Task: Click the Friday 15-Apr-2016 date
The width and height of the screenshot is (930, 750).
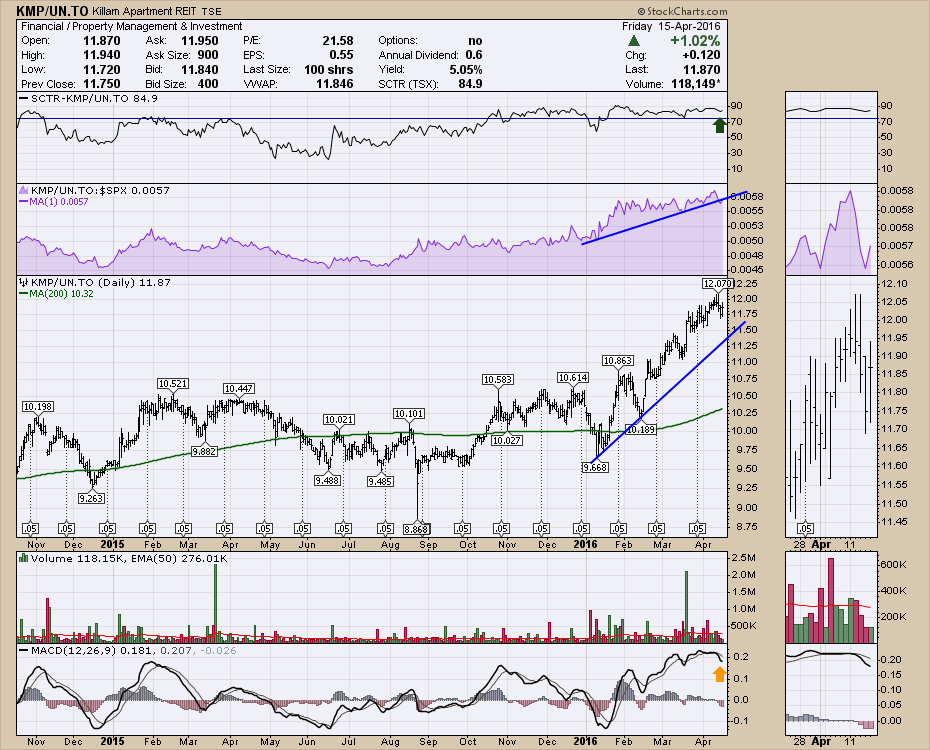Action: [x=671, y=26]
